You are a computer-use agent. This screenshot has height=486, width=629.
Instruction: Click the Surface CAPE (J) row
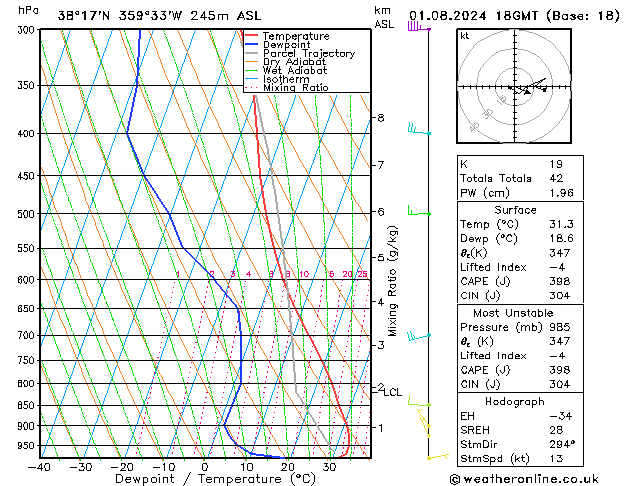pyautogui.click(x=520, y=281)
